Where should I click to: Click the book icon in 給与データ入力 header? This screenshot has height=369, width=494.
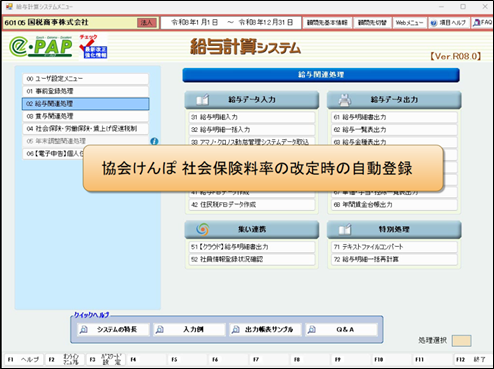click(202, 99)
